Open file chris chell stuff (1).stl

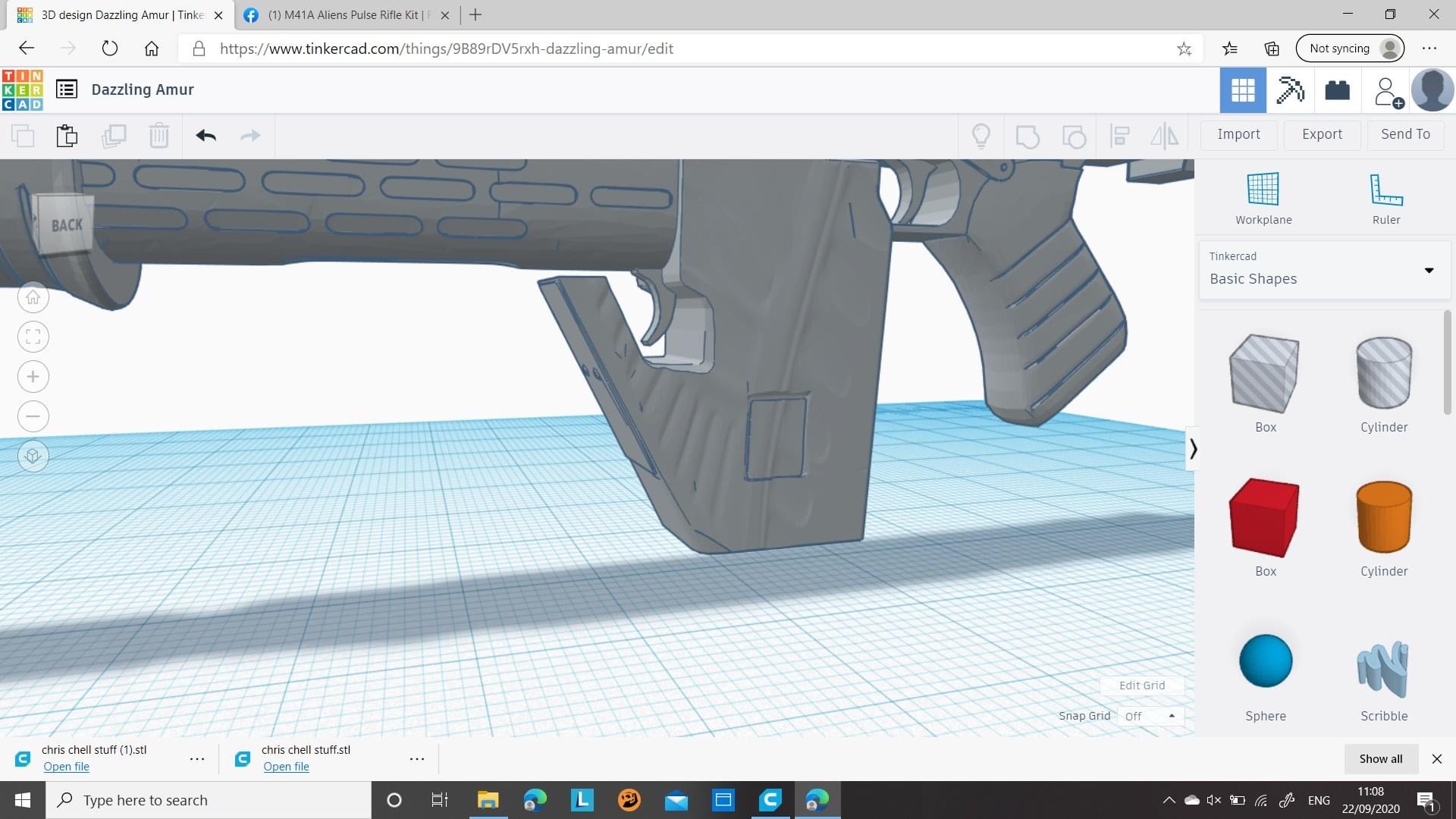coord(66,767)
